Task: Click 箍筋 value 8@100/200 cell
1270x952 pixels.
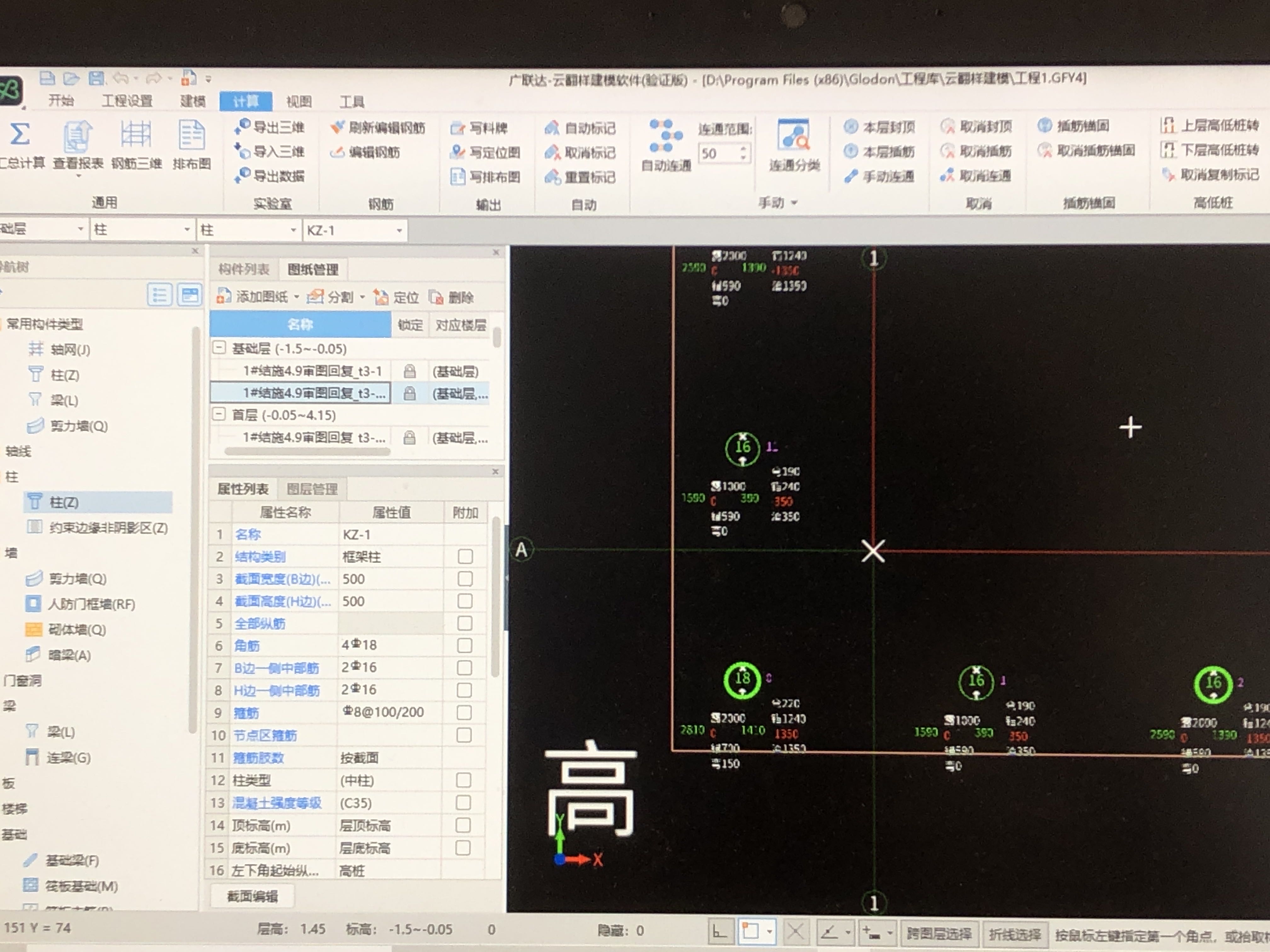Action: 390,712
